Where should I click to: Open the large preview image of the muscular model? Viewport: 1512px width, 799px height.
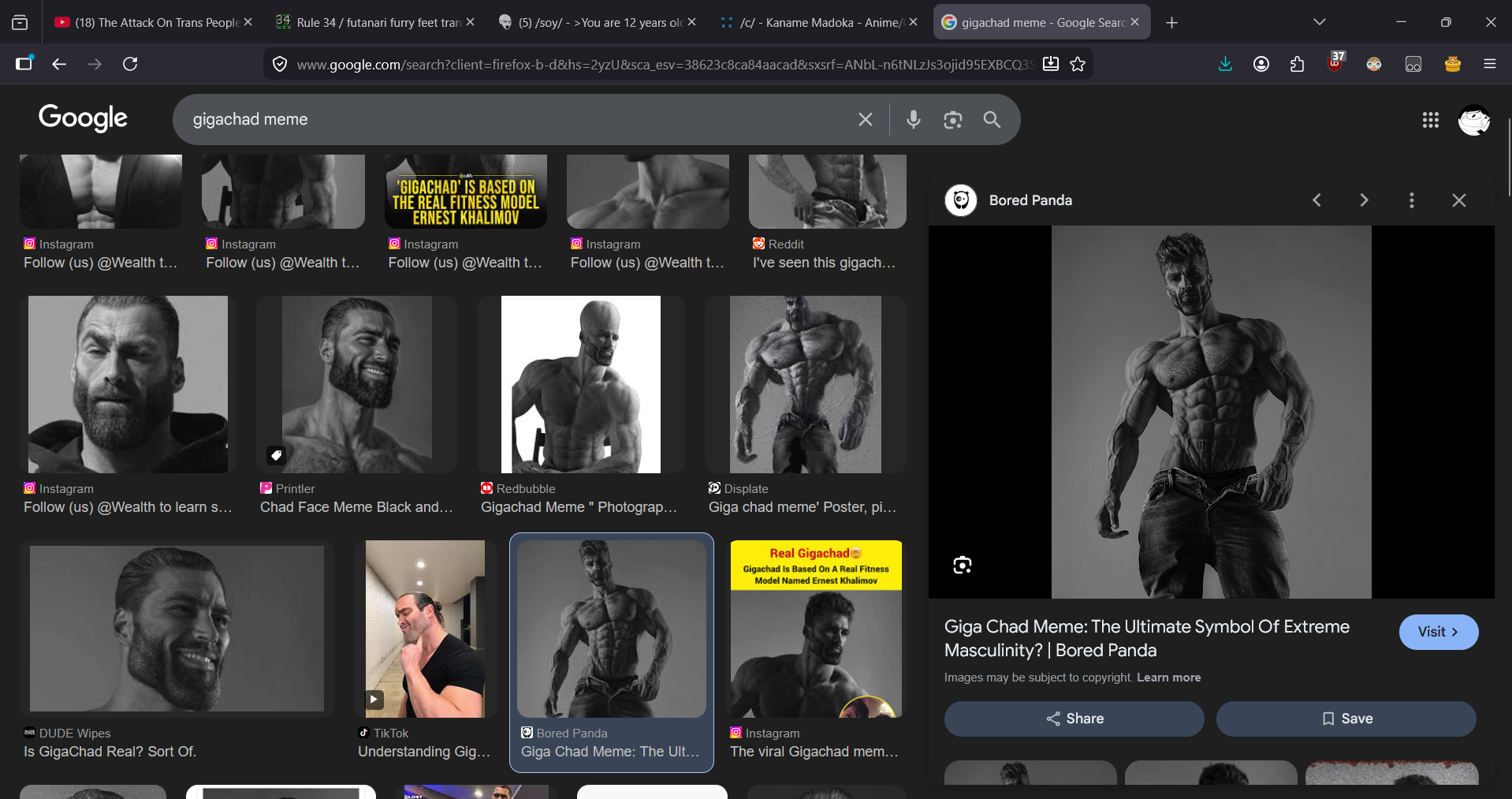[1212, 413]
